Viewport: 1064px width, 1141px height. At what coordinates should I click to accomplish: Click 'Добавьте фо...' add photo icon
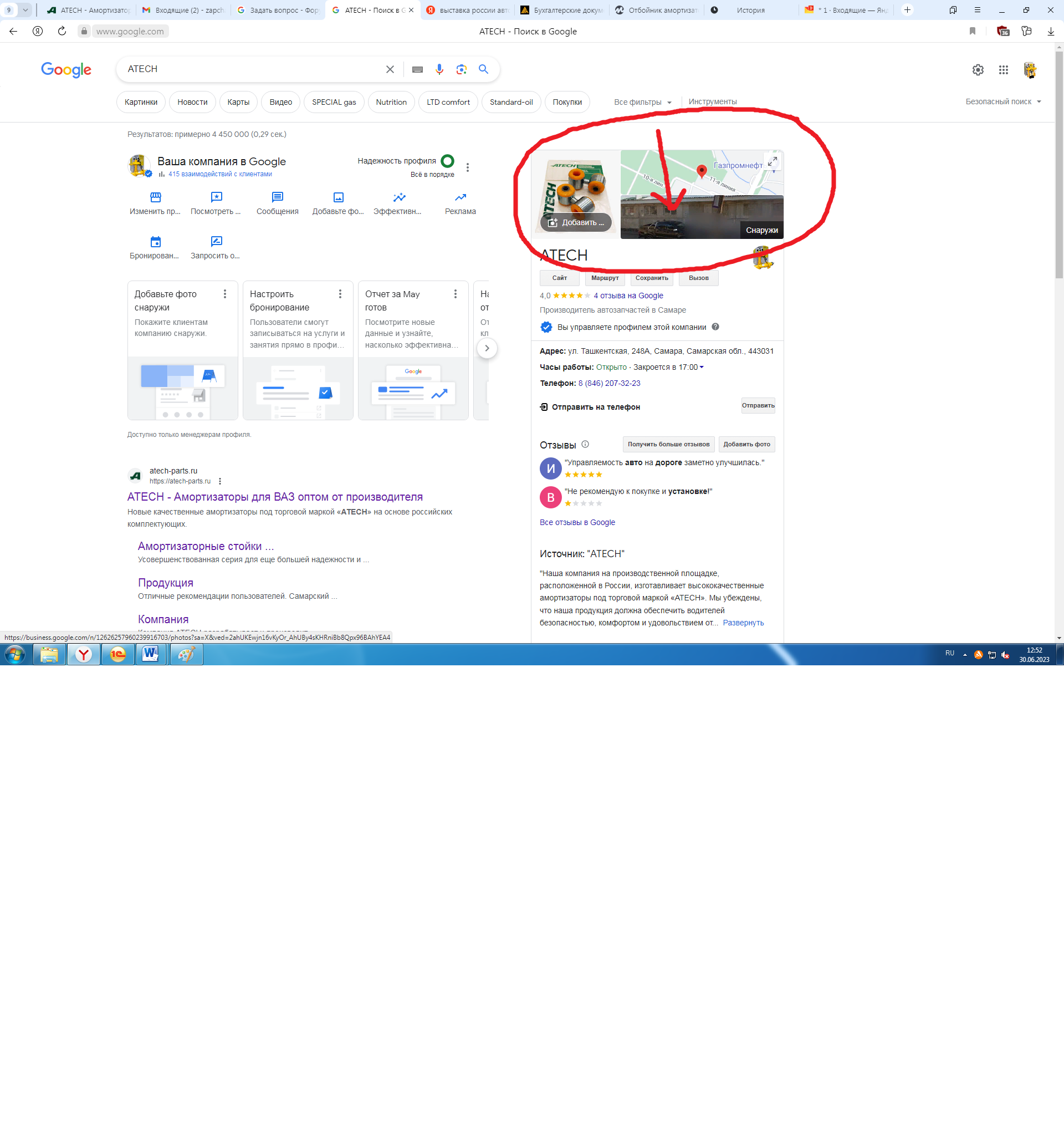pyautogui.click(x=339, y=197)
